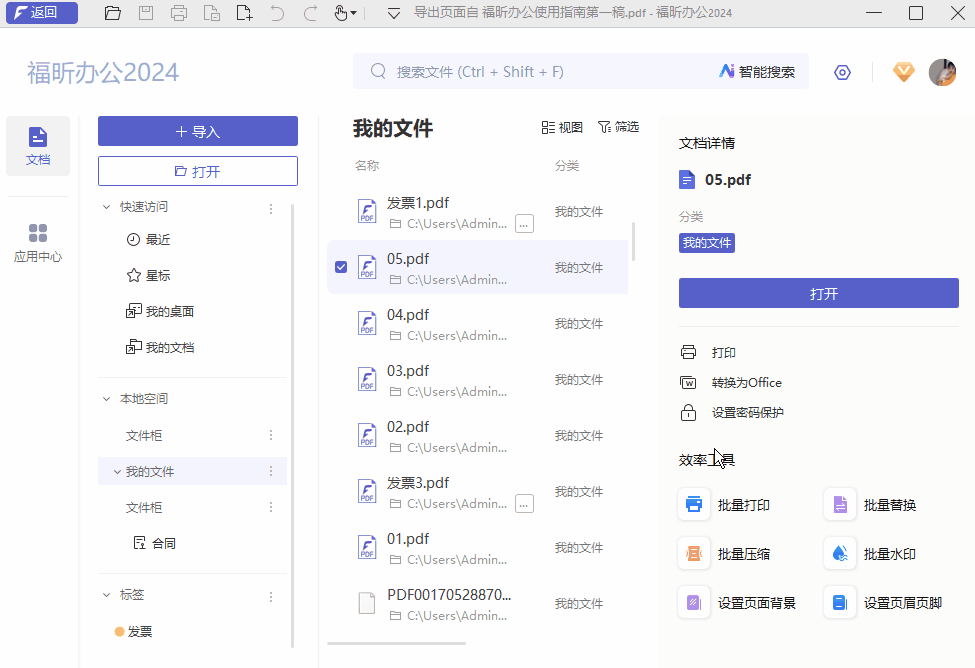Click the 导入 import button
Viewport: 975px width, 668px height.
[x=197, y=131]
